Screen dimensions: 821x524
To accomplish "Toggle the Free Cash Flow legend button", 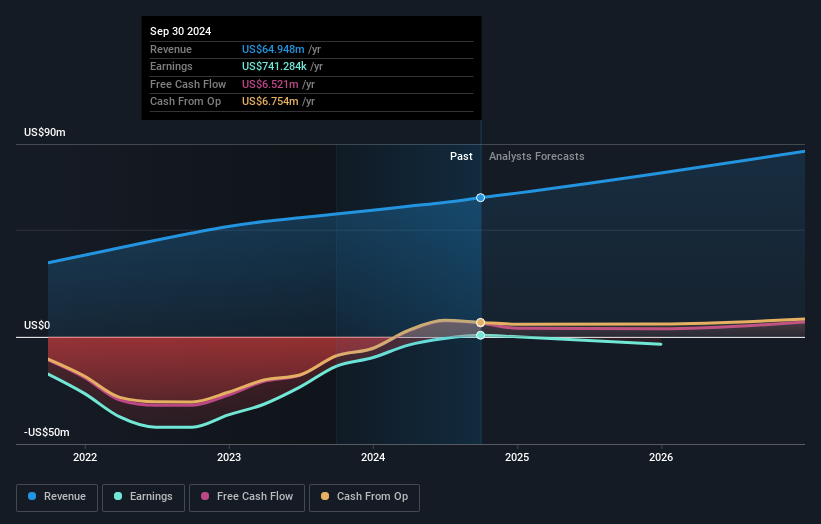I will pos(247,497).
